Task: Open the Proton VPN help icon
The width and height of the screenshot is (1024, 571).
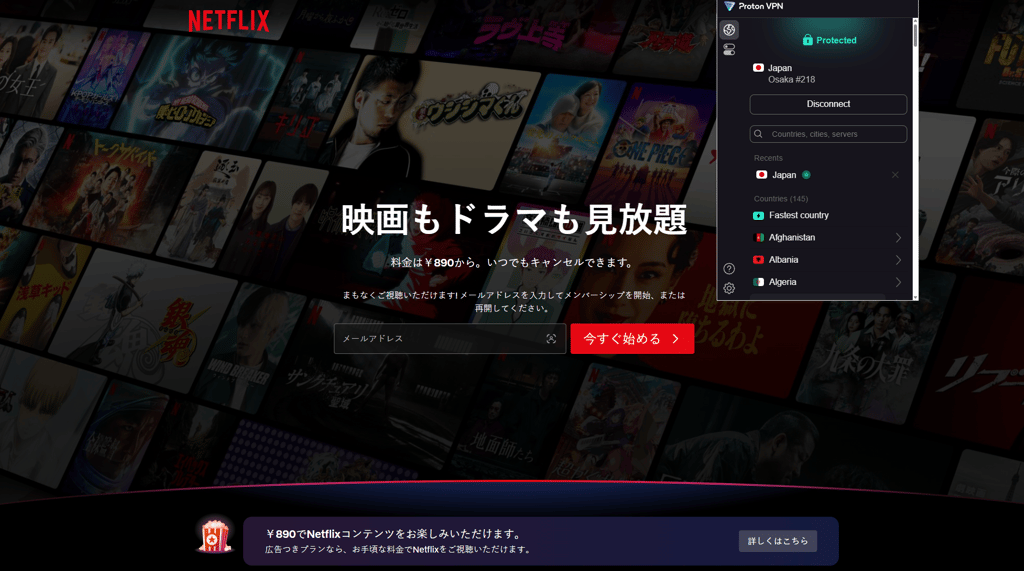Action: (x=729, y=269)
